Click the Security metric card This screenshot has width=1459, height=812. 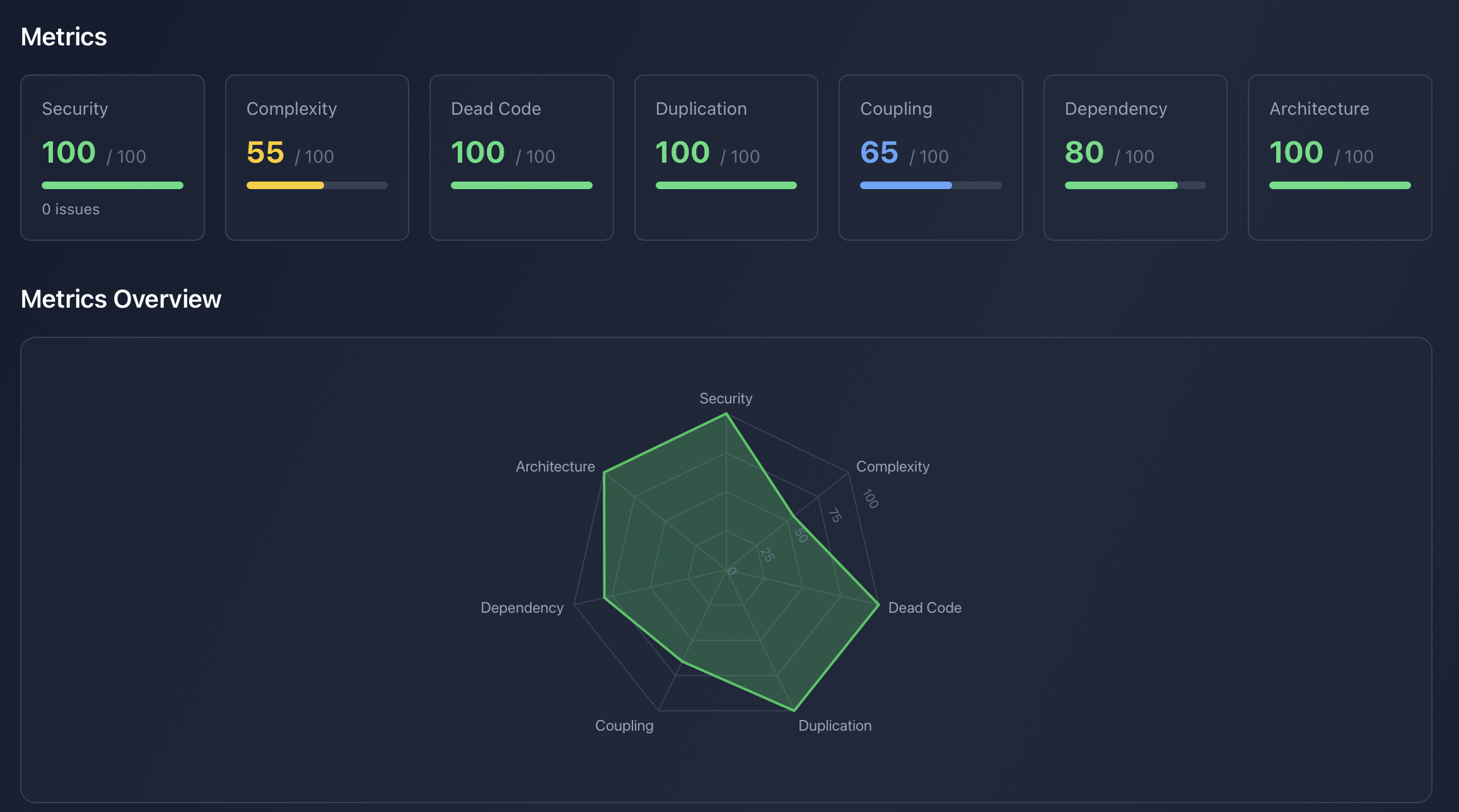[x=112, y=157]
